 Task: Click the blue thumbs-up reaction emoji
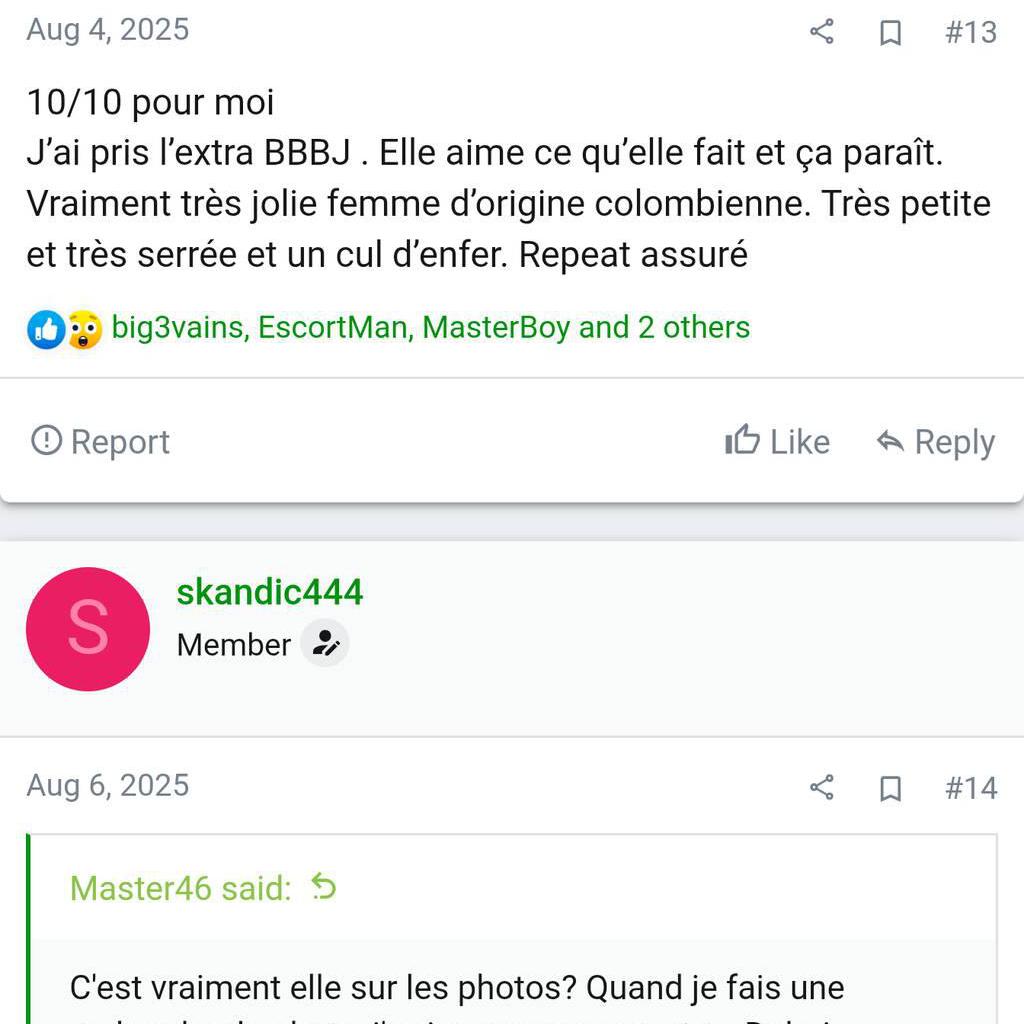[45, 329]
